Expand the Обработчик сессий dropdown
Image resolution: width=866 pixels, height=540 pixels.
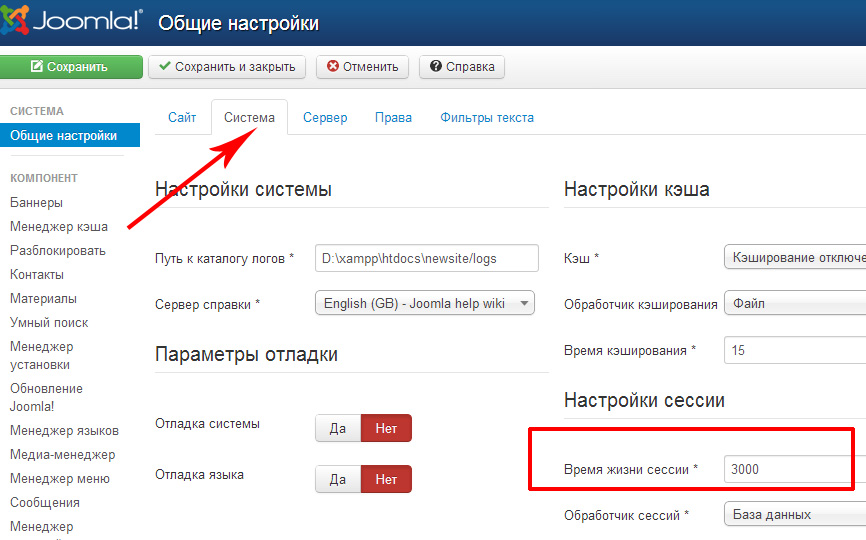tap(793, 514)
